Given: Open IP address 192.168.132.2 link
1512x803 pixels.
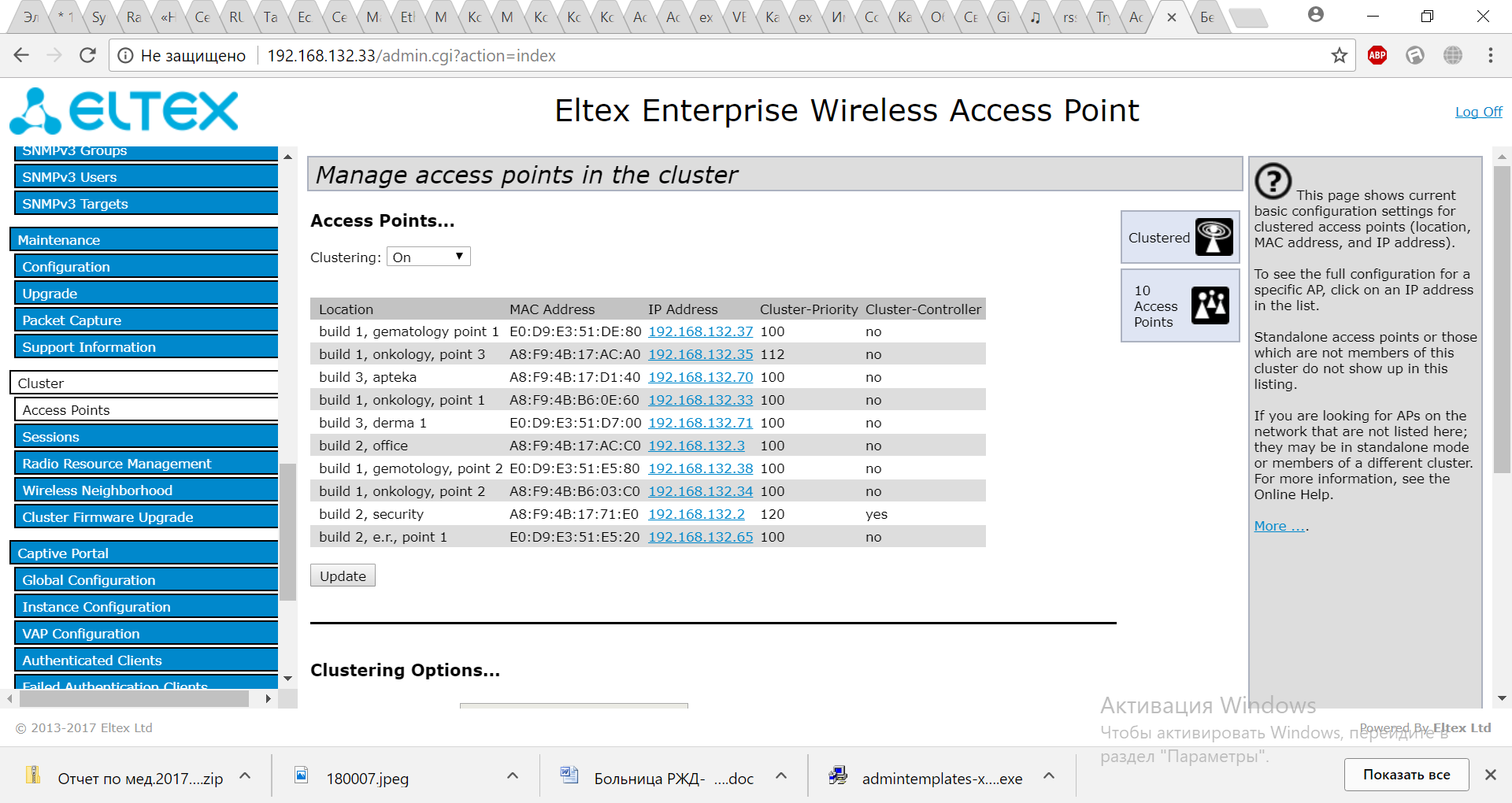Looking at the screenshot, I should [695, 514].
